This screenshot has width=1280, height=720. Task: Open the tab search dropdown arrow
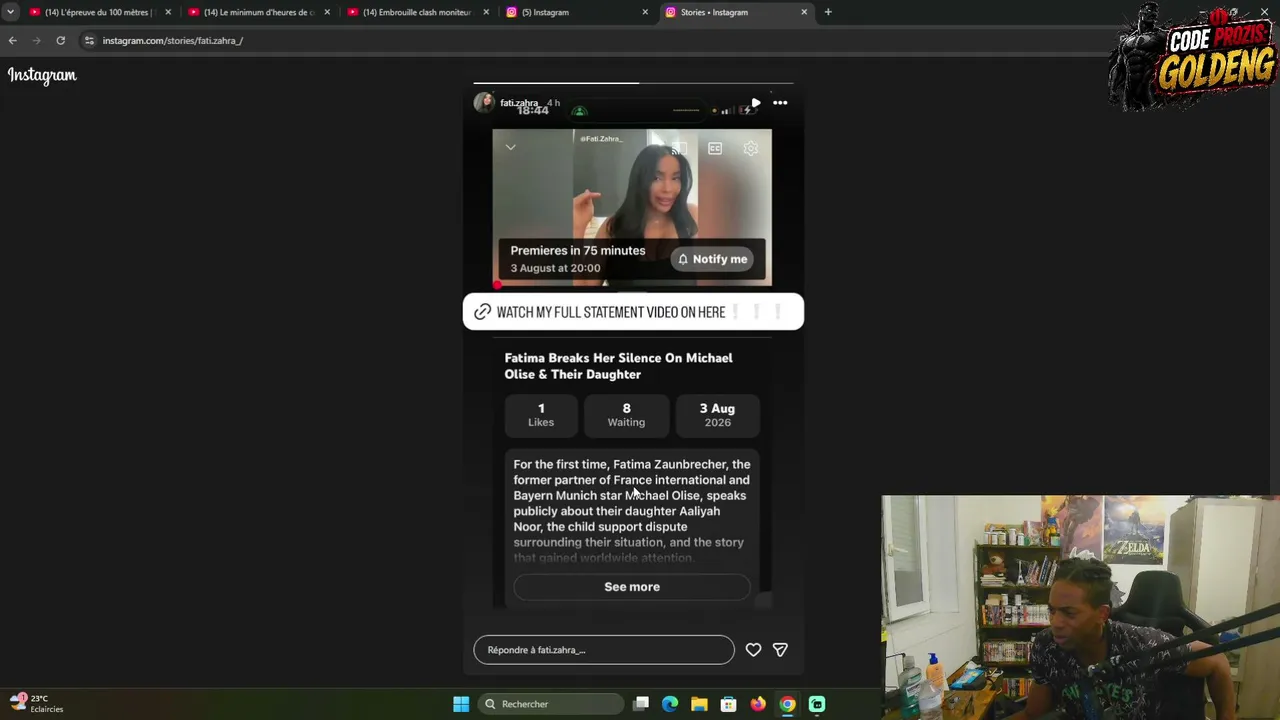10,12
